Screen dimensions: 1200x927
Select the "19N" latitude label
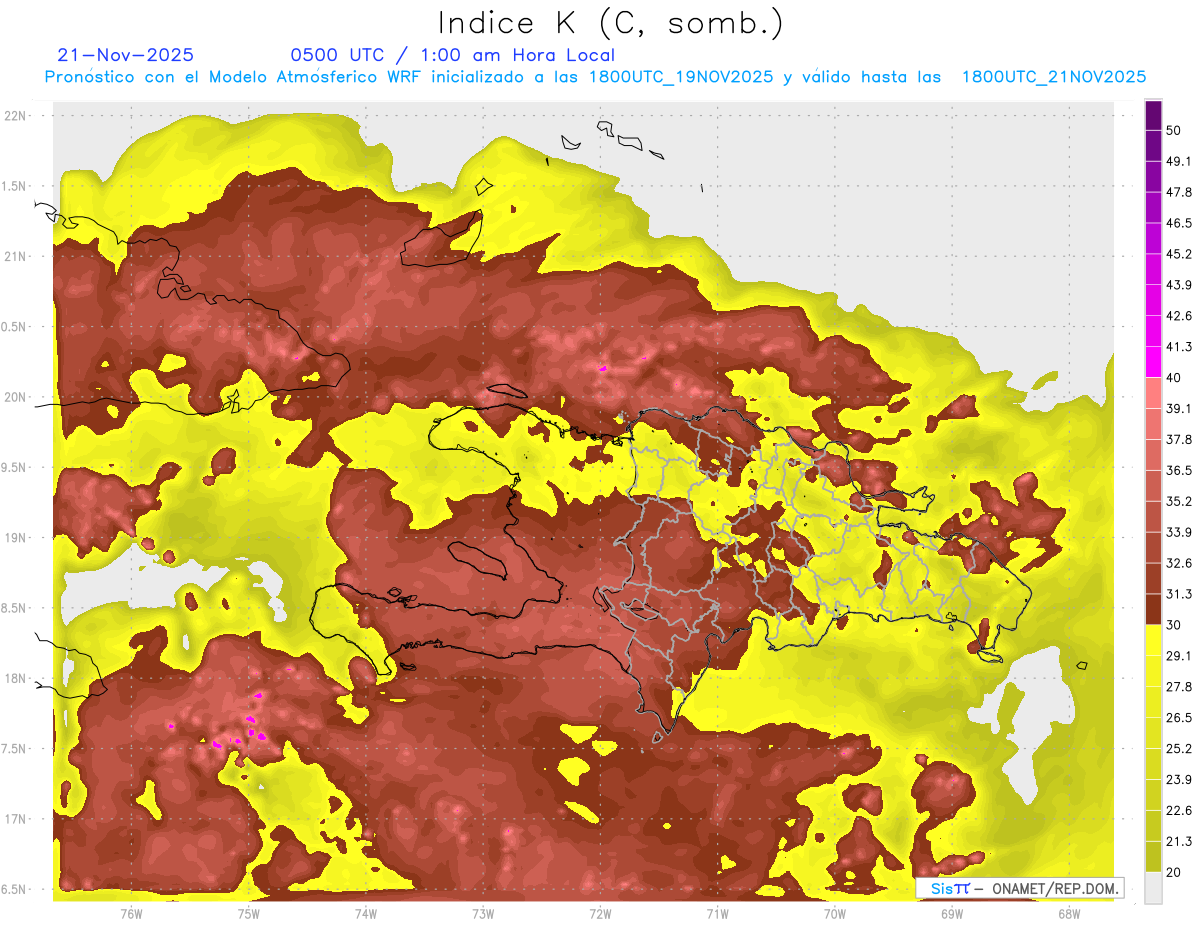tap(16, 538)
